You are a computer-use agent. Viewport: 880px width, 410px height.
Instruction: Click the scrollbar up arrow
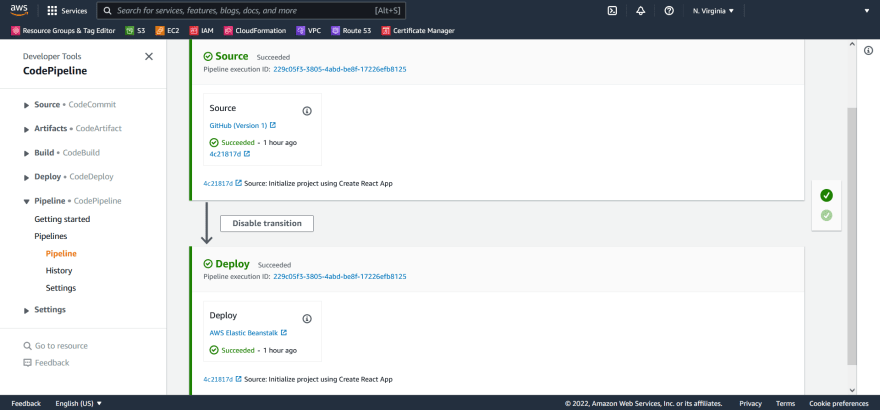click(852, 44)
